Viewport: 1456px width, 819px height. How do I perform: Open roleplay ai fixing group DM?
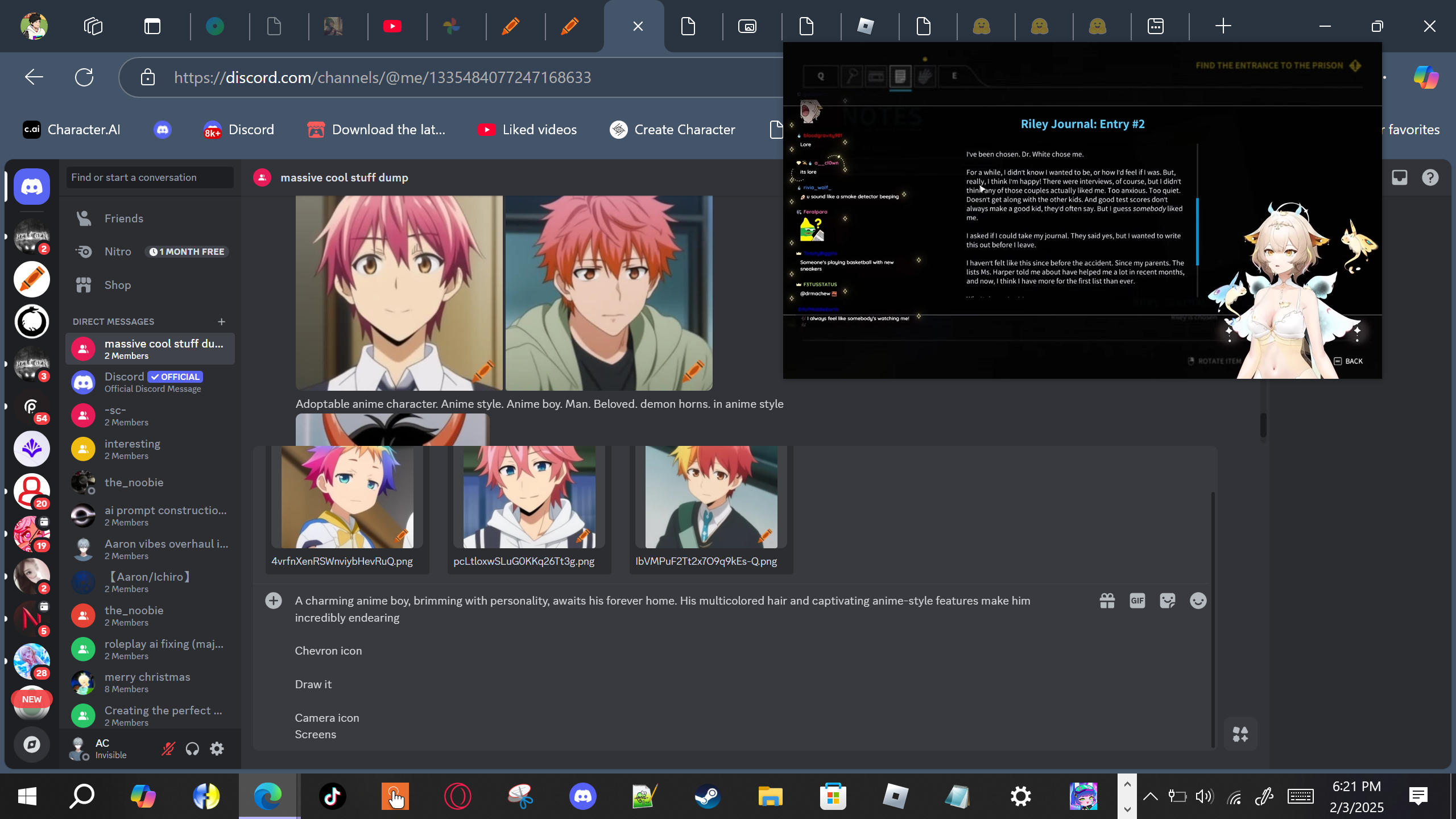coord(150,649)
